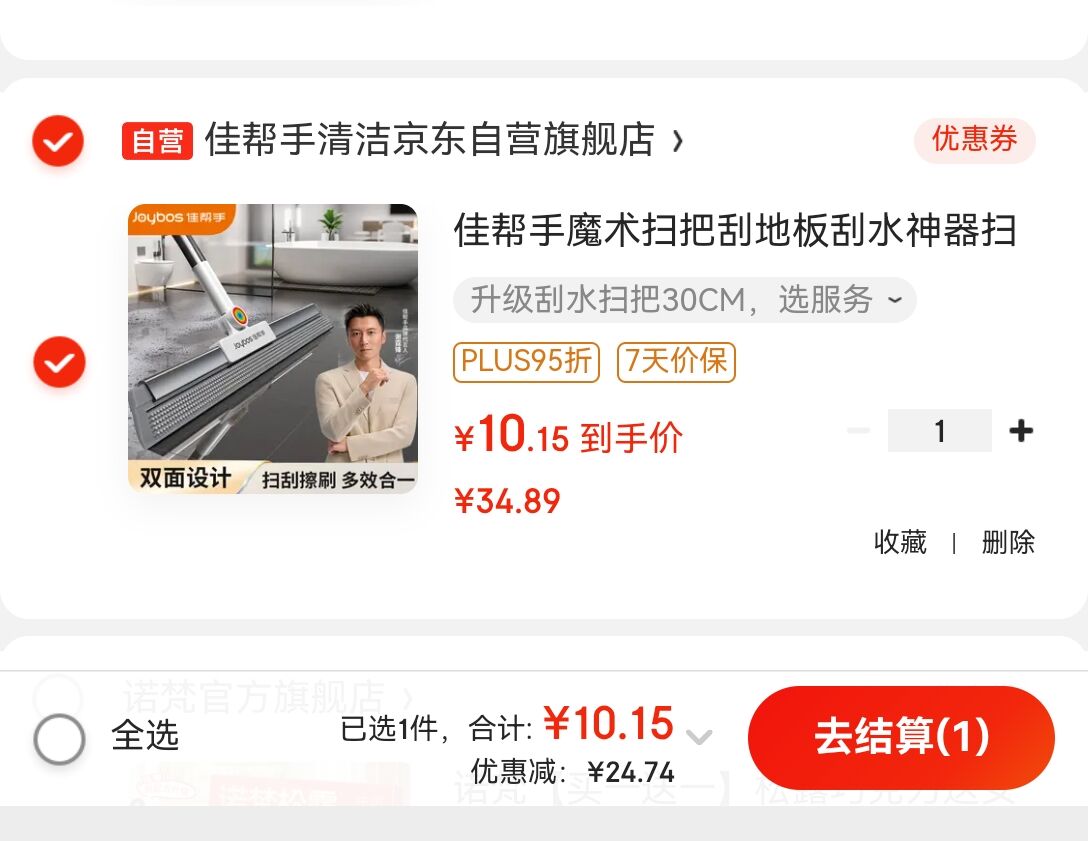Open the 优惠券 coupon button
The width and height of the screenshot is (1088, 841).
coord(974,139)
